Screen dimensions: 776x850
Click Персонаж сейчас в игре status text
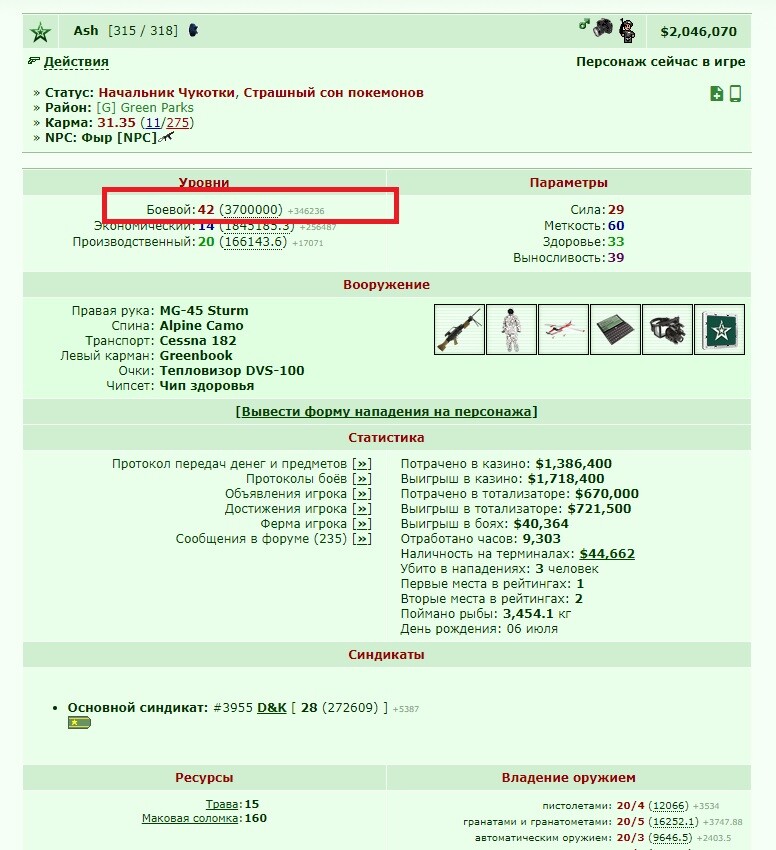(x=660, y=62)
